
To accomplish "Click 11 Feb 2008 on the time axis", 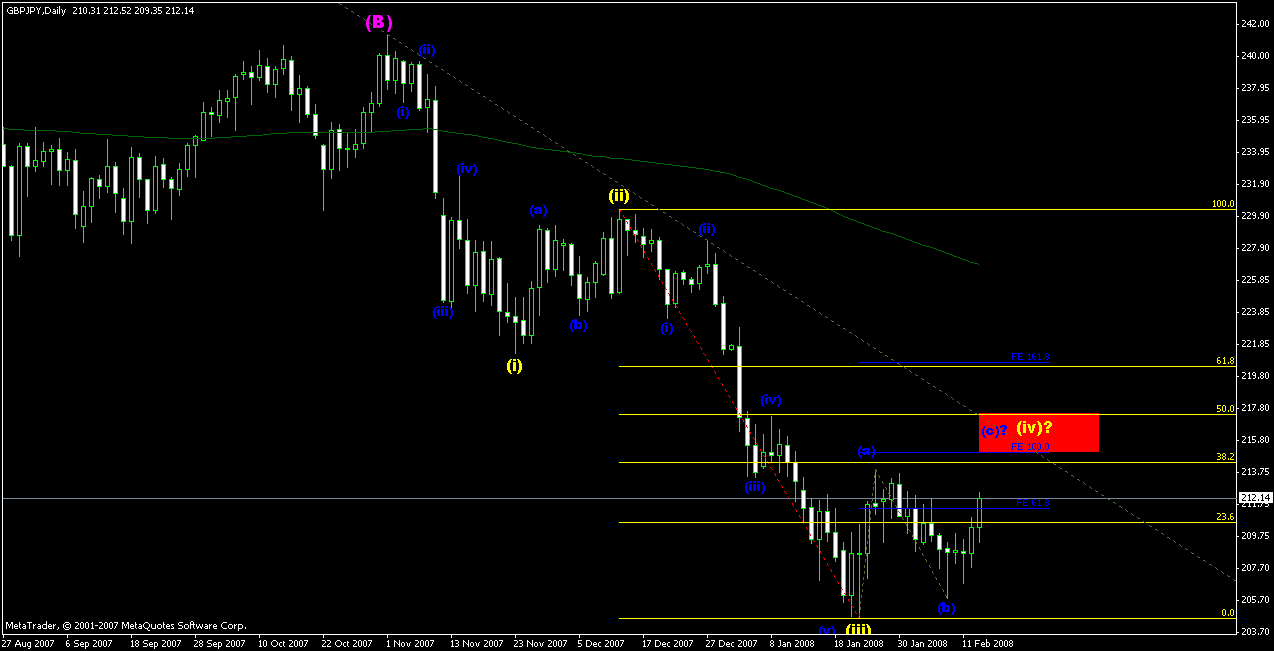I will [x=988, y=644].
